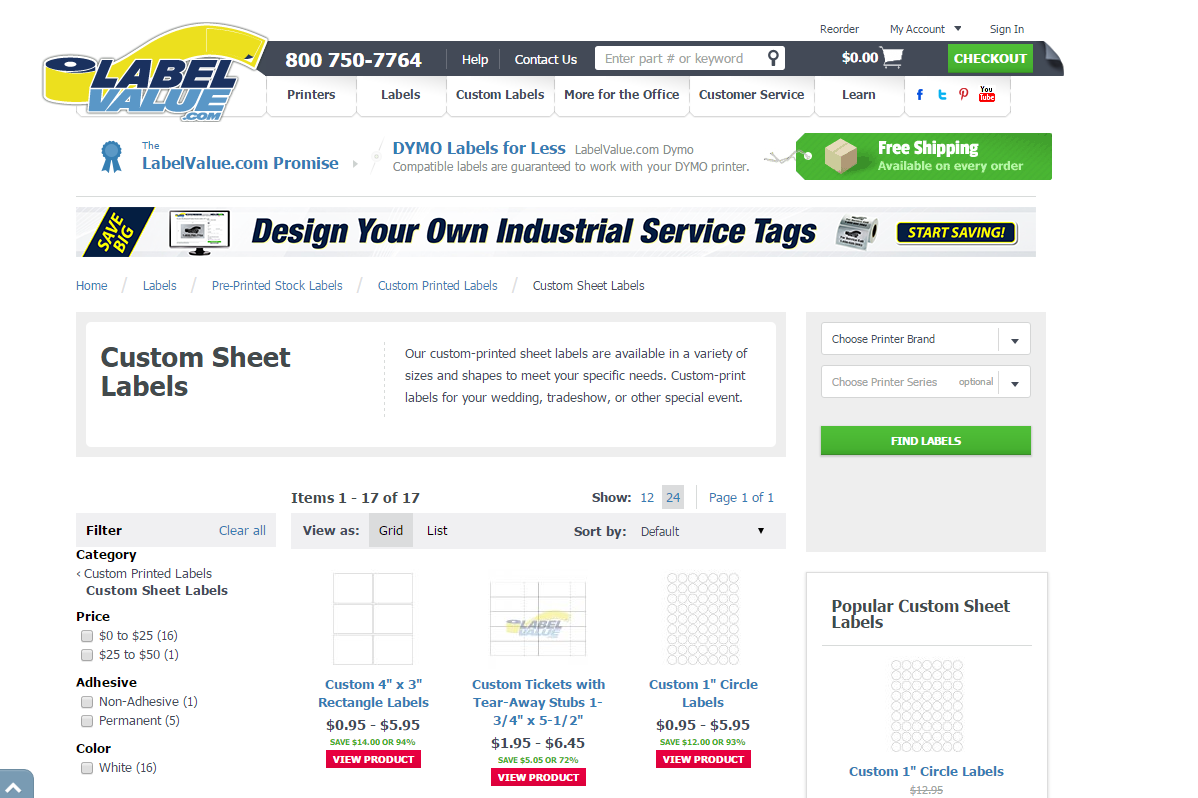The image size is (1198, 798).
Task: Check the $0 to $25 price filter
Action: [87, 636]
